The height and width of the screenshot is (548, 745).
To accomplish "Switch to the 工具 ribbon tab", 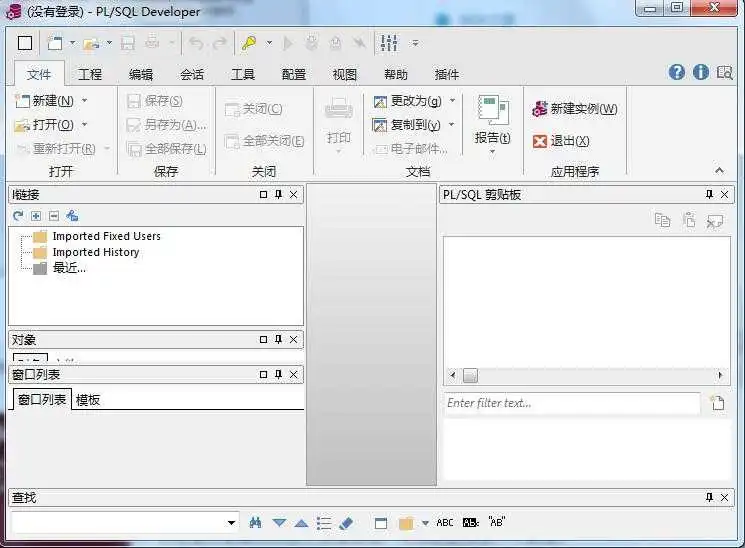I will click(x=243, y=74).
